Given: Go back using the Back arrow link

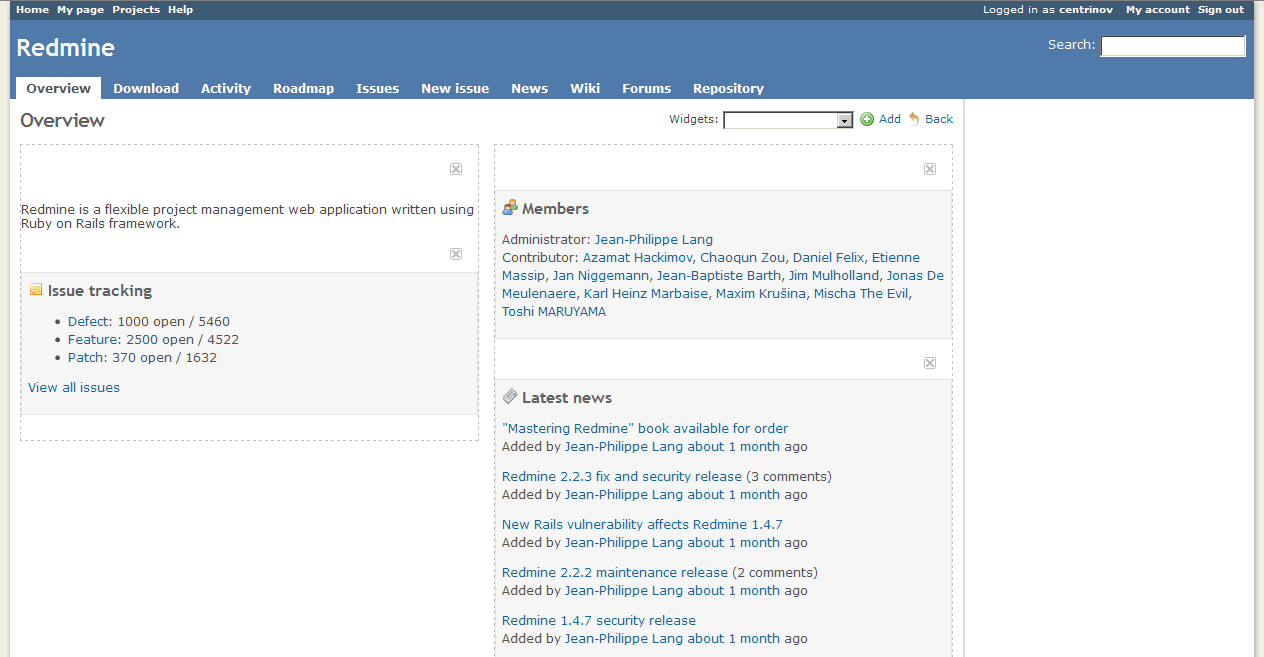Looking at the screenshot, I should (x=931, y=119).
